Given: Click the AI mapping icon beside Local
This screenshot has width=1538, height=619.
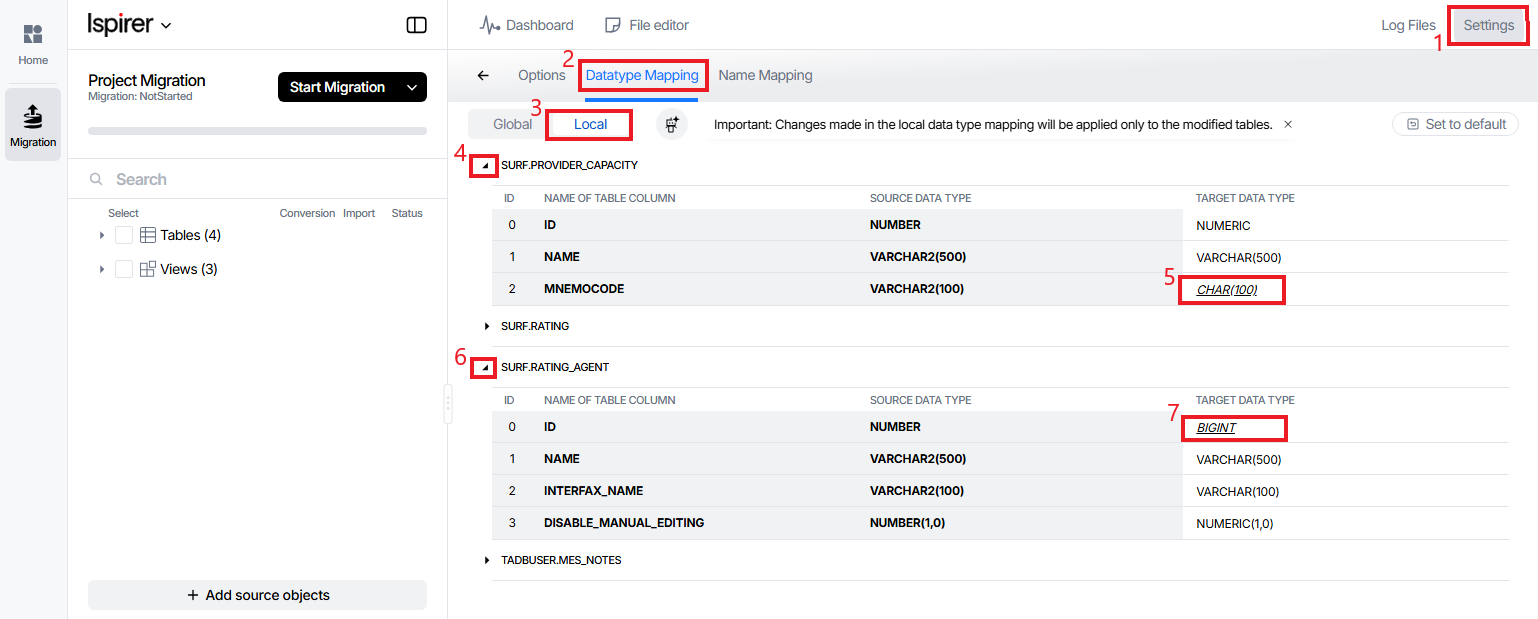Looking at the screenshot, I should pos(672,125).
